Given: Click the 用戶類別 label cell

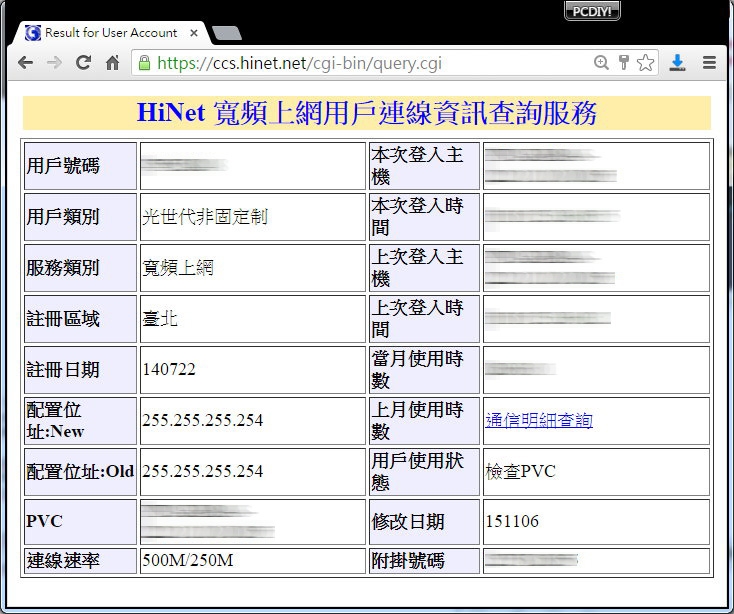Looking at the screenshot, I should point(80,217).
